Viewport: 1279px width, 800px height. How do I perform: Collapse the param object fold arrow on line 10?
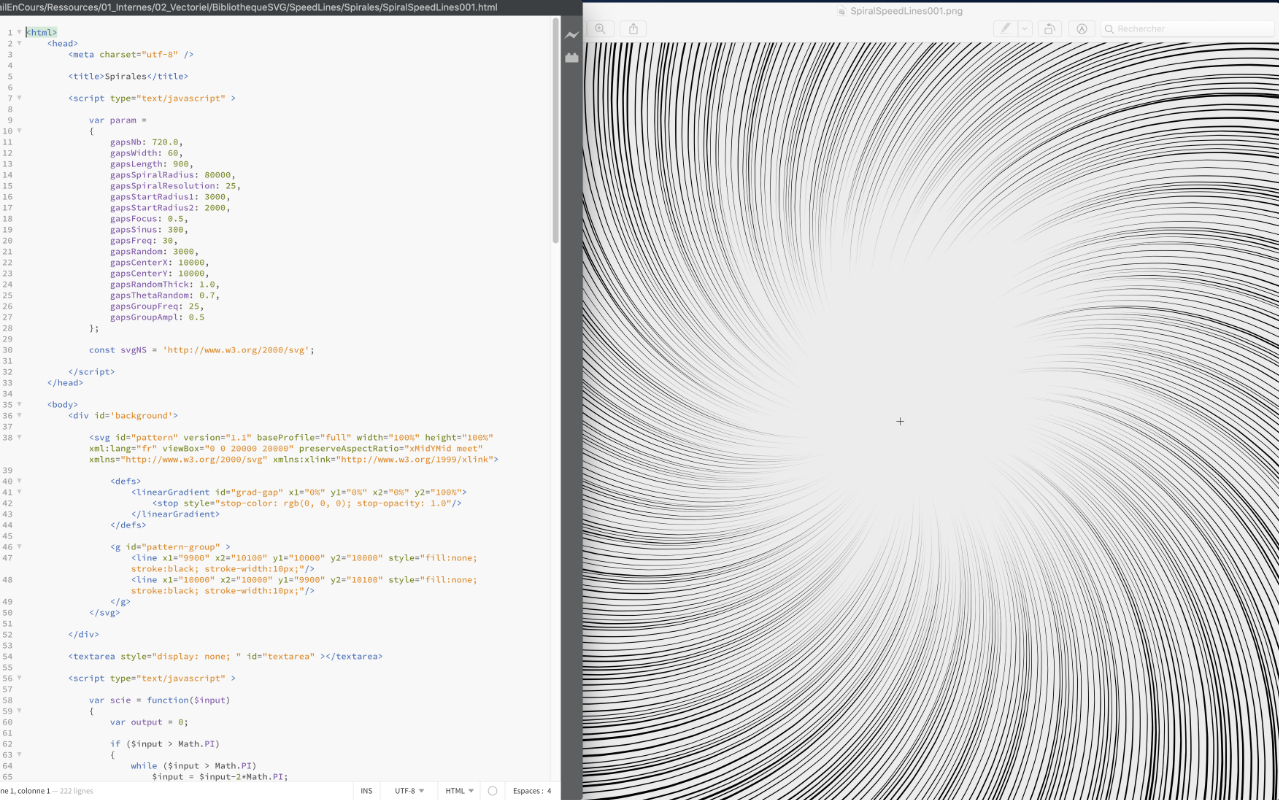[19, 131]
